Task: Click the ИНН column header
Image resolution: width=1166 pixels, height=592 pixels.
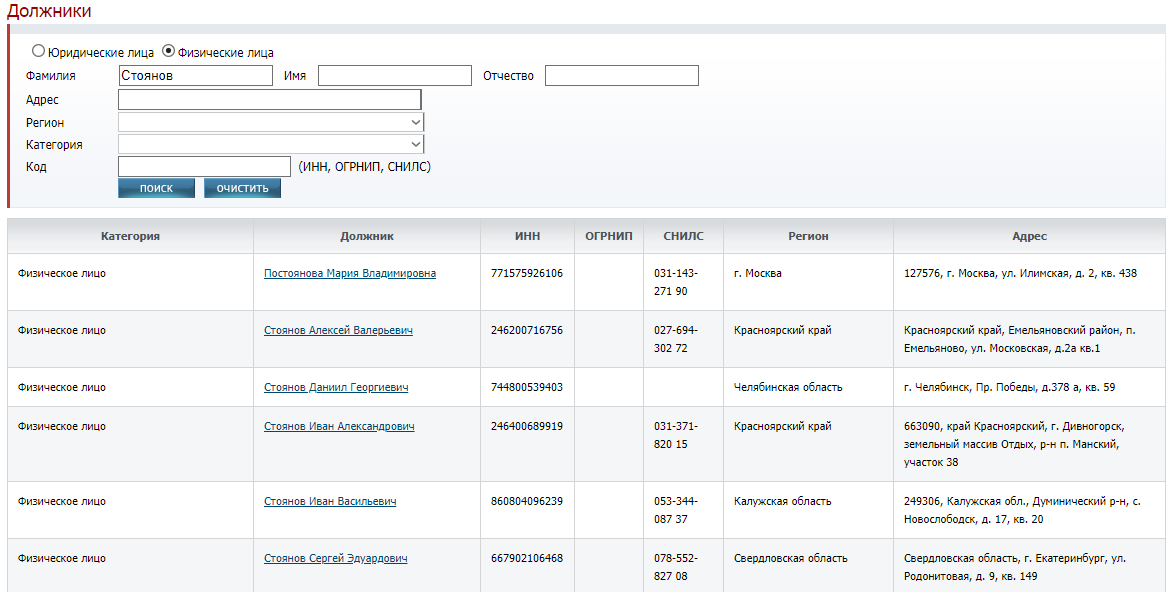Action: tap(527, 236)
